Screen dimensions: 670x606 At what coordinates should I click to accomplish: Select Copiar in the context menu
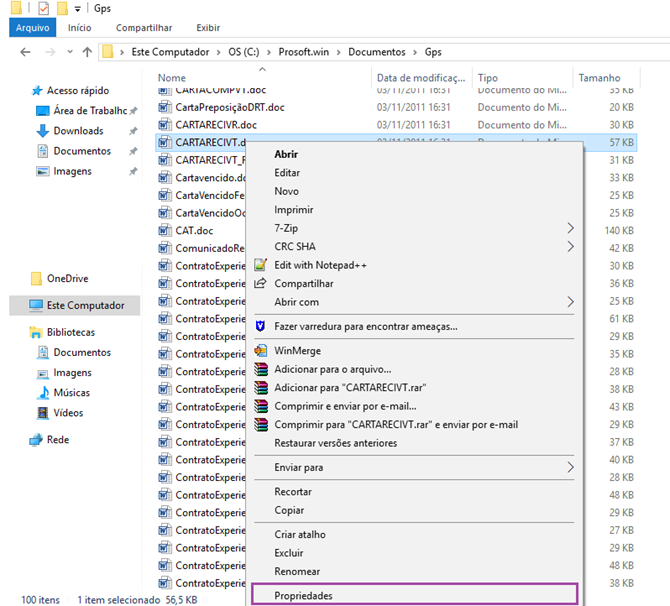[289, 510]
